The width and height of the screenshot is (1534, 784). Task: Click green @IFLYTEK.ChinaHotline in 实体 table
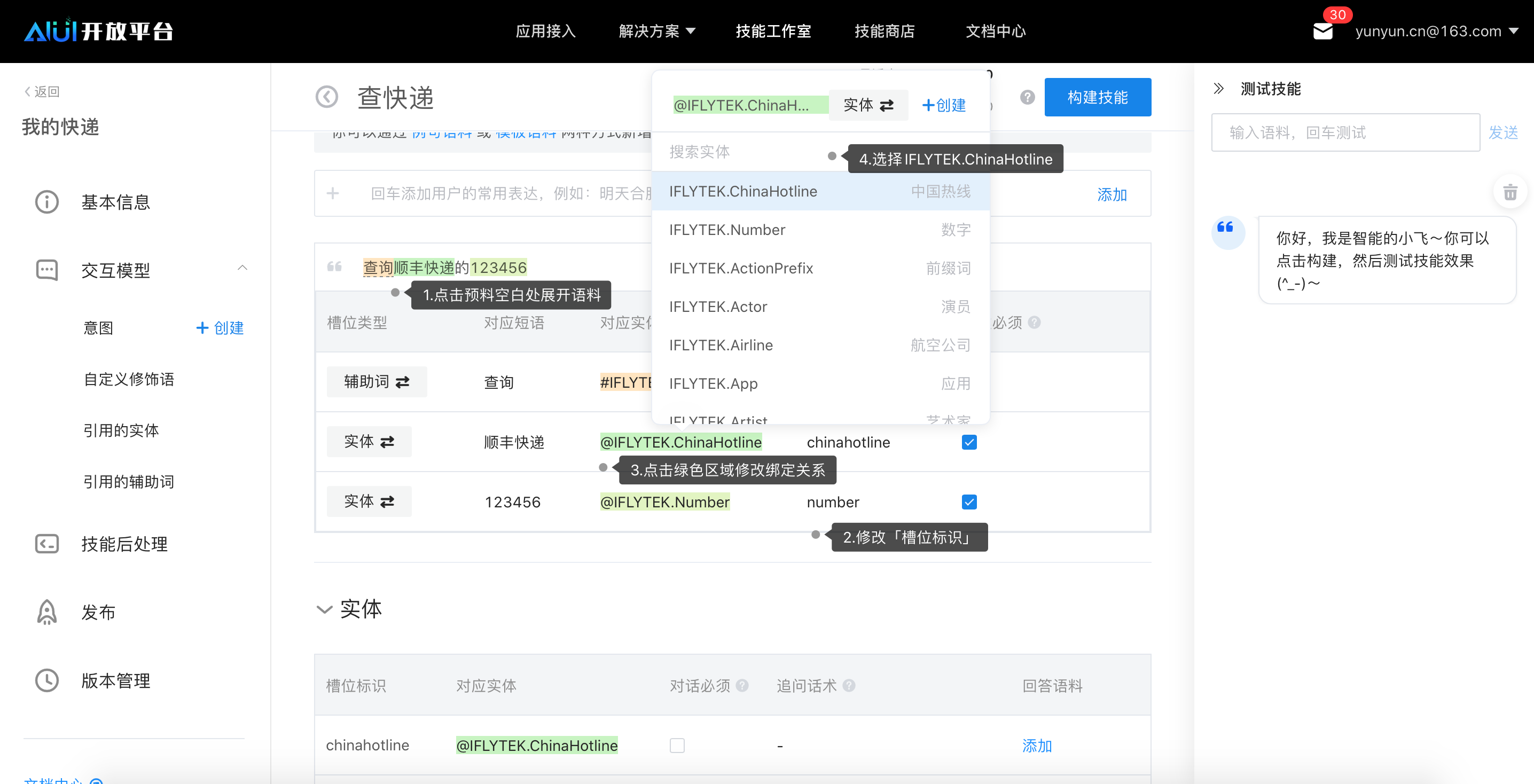pyautogui.click(x=537, y=746)
